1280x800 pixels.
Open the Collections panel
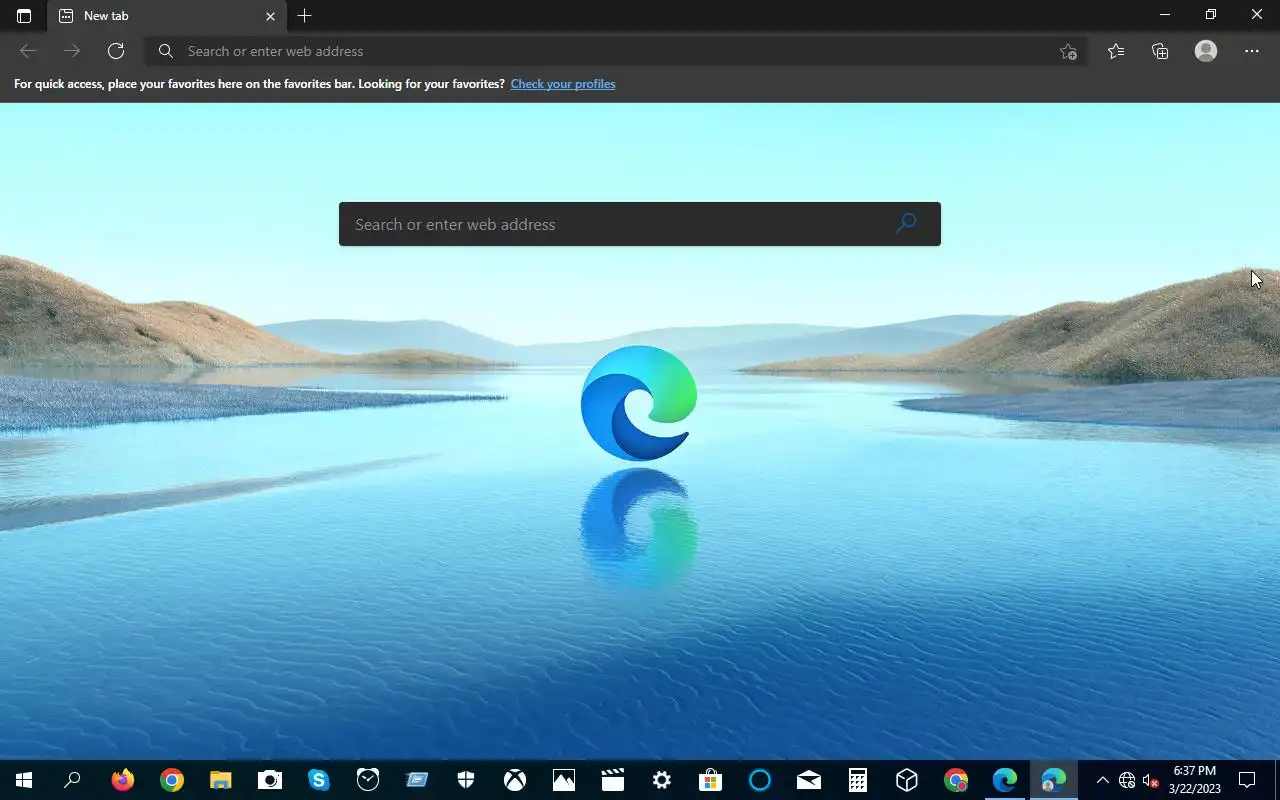coord(1160,51)
